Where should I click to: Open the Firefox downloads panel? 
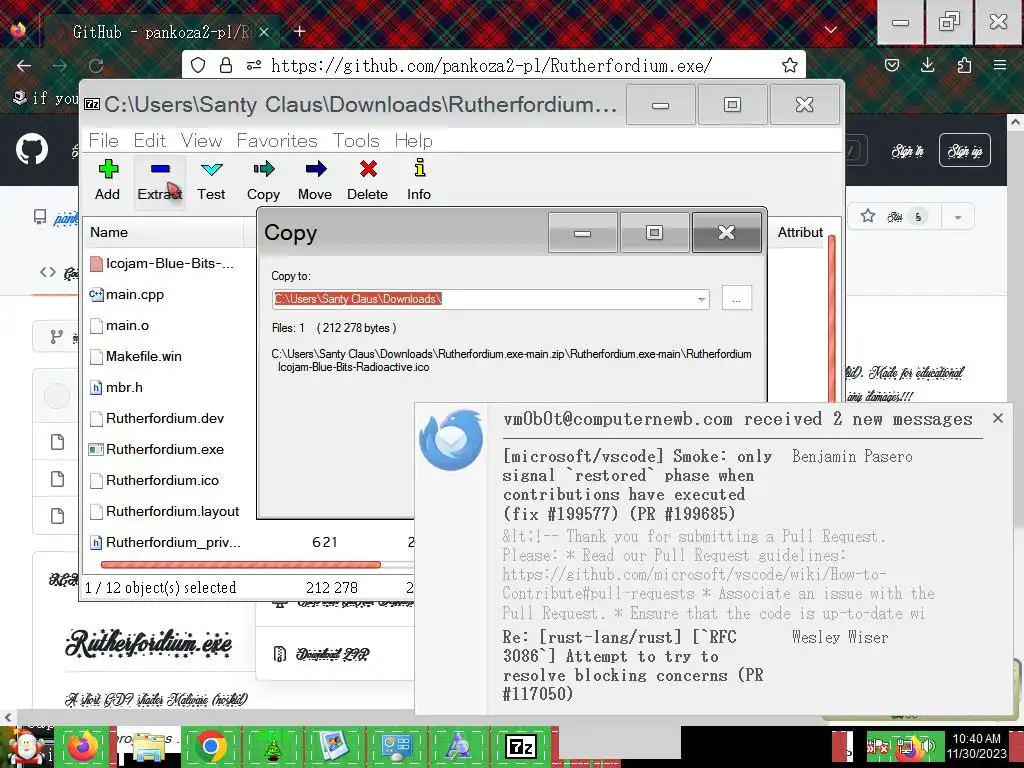(x=927, y=65)
